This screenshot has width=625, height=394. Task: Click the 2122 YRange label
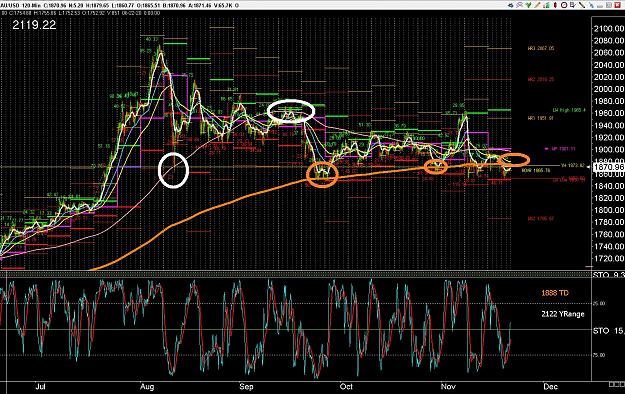pyautogui.click(x=562, y=314)
